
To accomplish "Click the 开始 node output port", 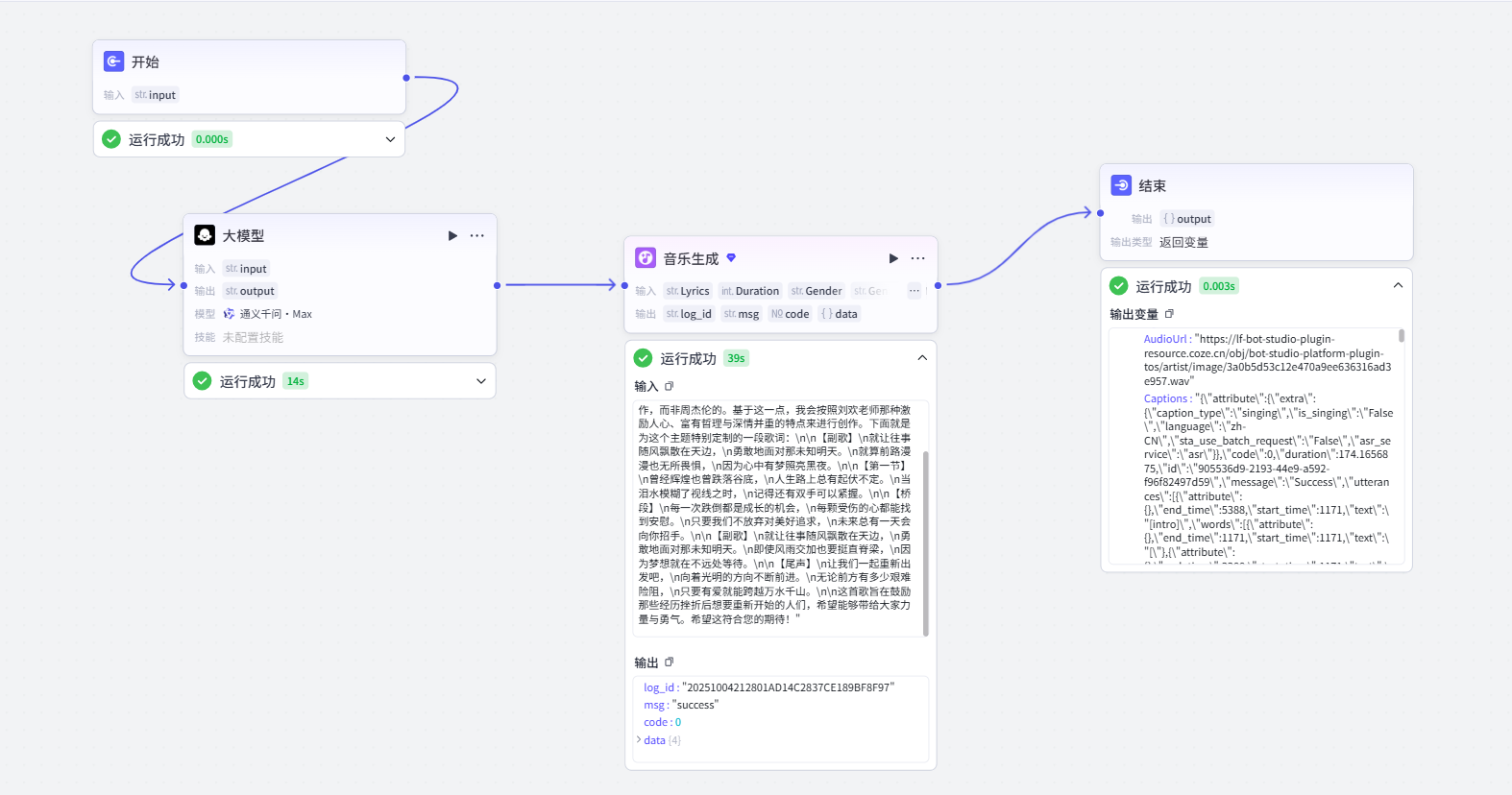I will click(406, 78).
